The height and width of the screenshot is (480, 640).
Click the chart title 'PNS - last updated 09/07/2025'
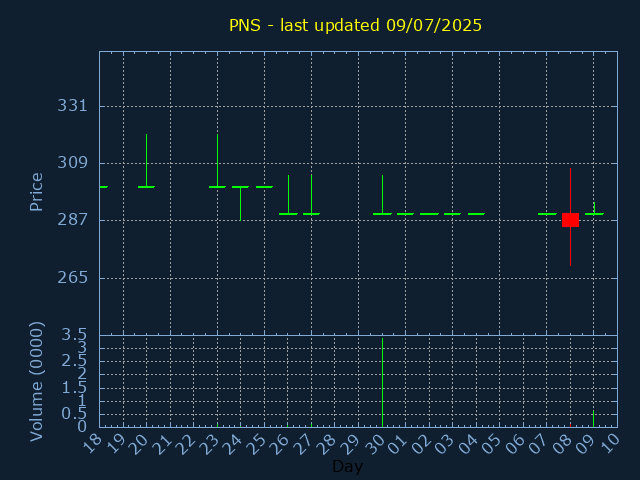coord(355,25)
